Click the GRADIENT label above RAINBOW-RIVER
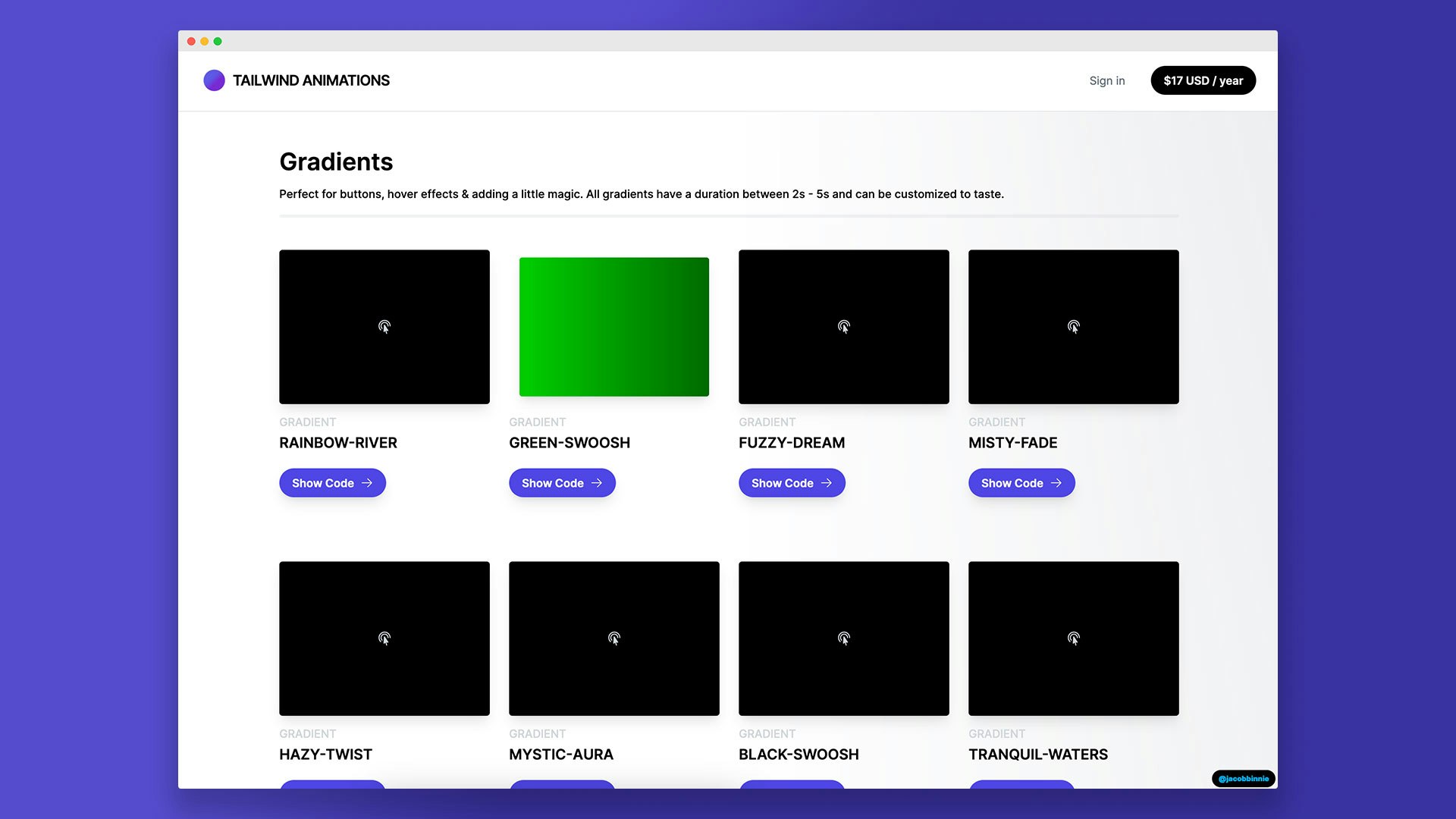The height and width of the screenshot is (819, 1456). 307,422
